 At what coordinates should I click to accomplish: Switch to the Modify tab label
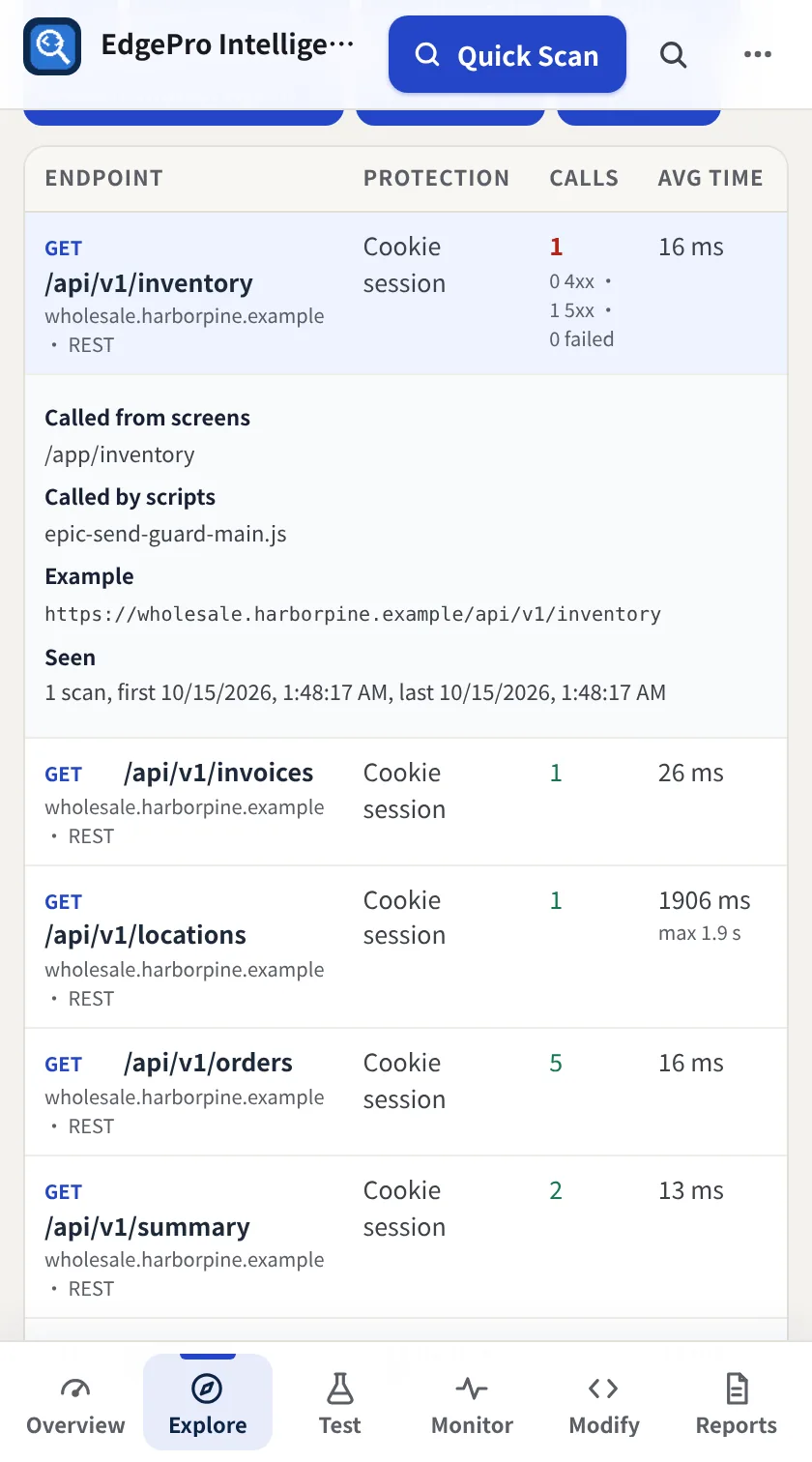tap(604, 1425)
